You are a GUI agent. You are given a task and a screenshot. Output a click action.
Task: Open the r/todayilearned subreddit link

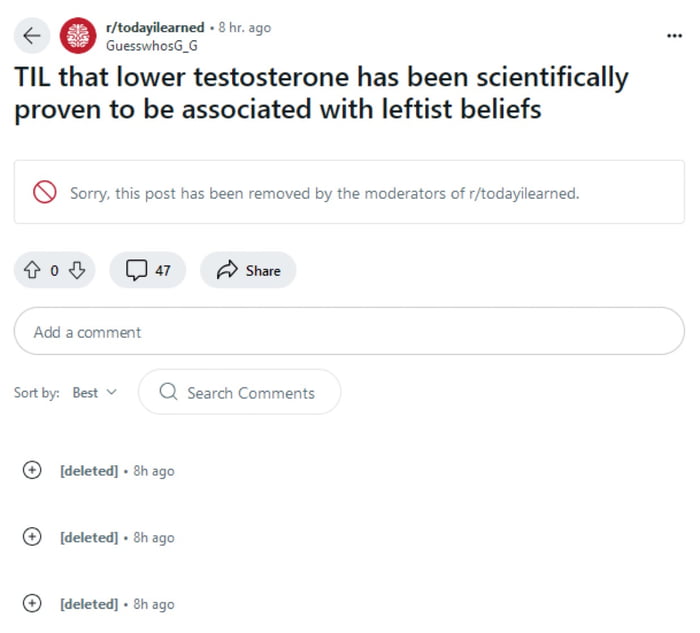tap(155, 28)
